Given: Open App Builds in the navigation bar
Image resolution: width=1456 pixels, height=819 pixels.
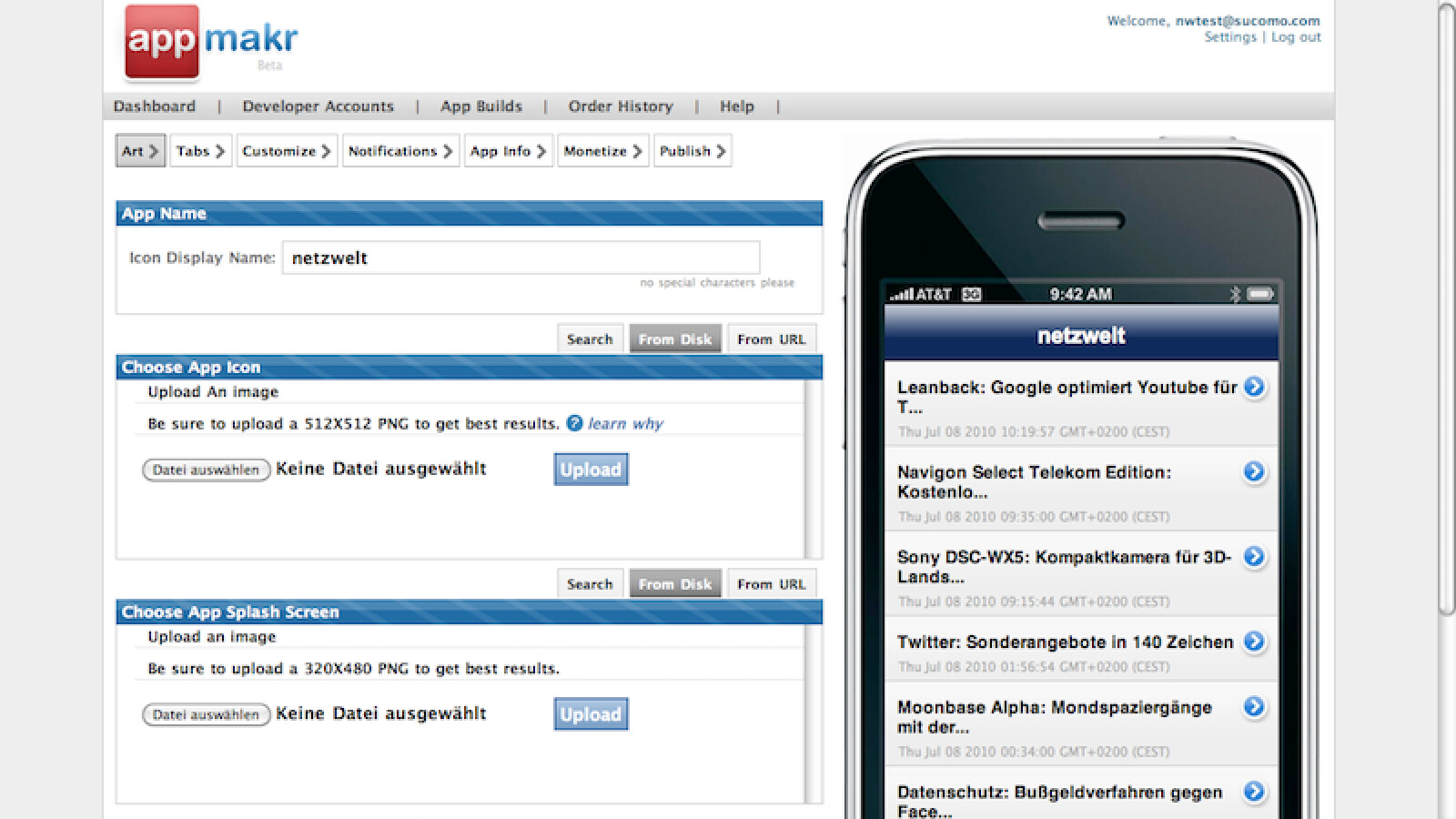Looking at the screenshot, I should click(481, 106).
